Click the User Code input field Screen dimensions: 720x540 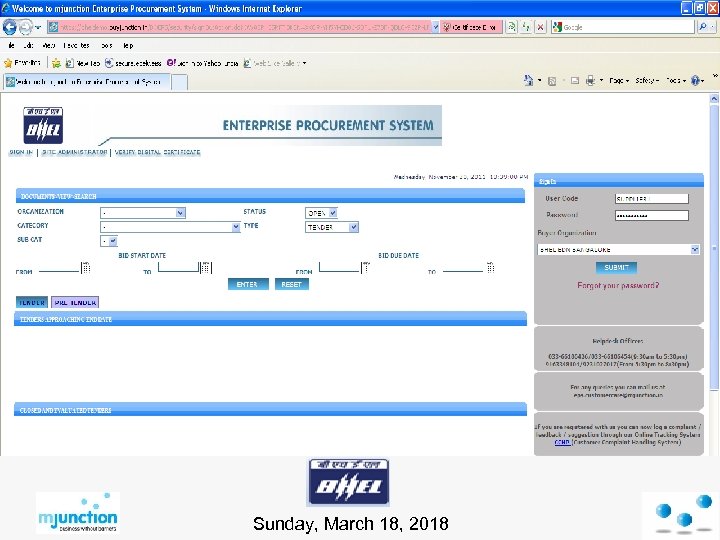[652, 198]
